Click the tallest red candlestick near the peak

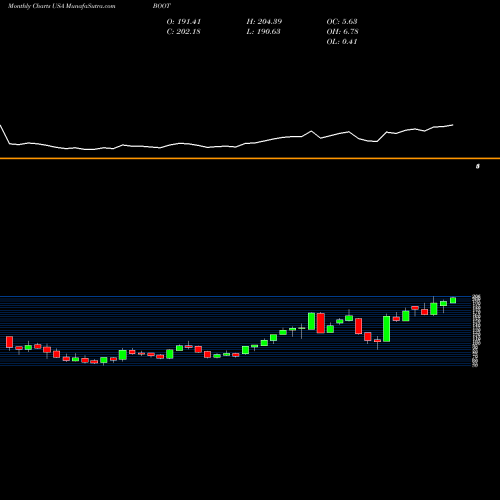[x=320, y=323]
